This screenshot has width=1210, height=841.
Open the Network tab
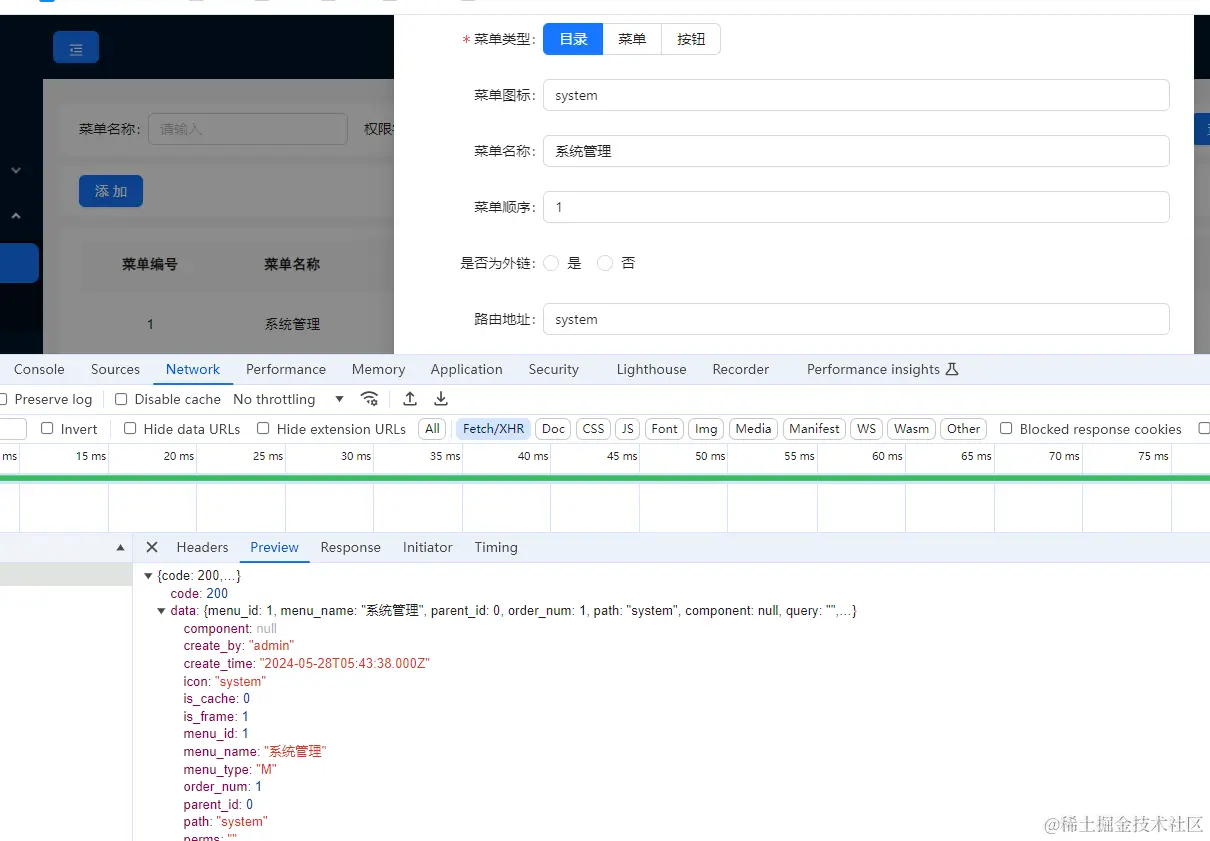(193, 369)
